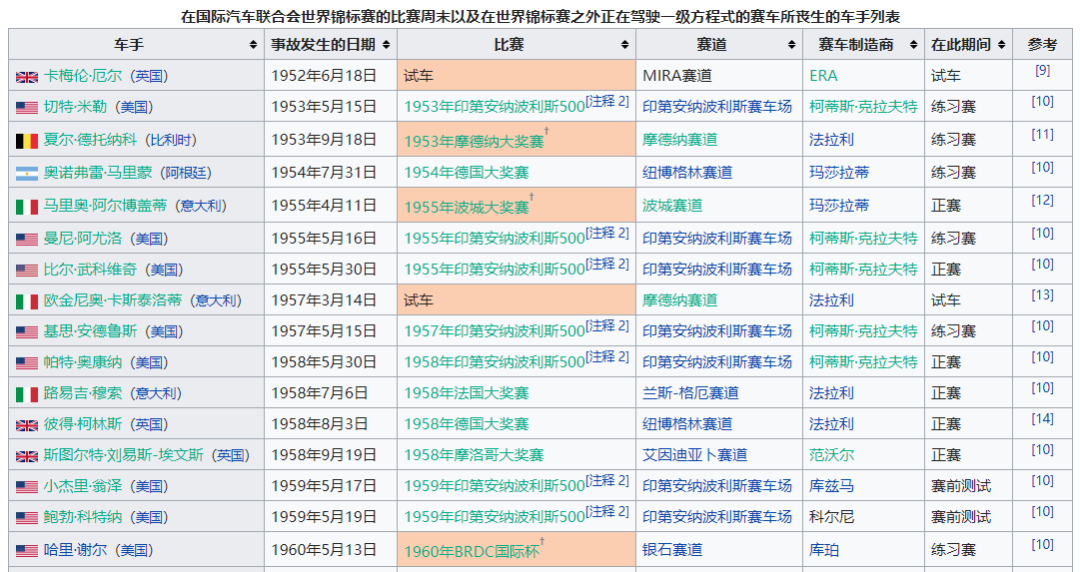
Task: Open 范沃尔 manufacturer link
Action: pyautogui.click(x=831, y=455)
